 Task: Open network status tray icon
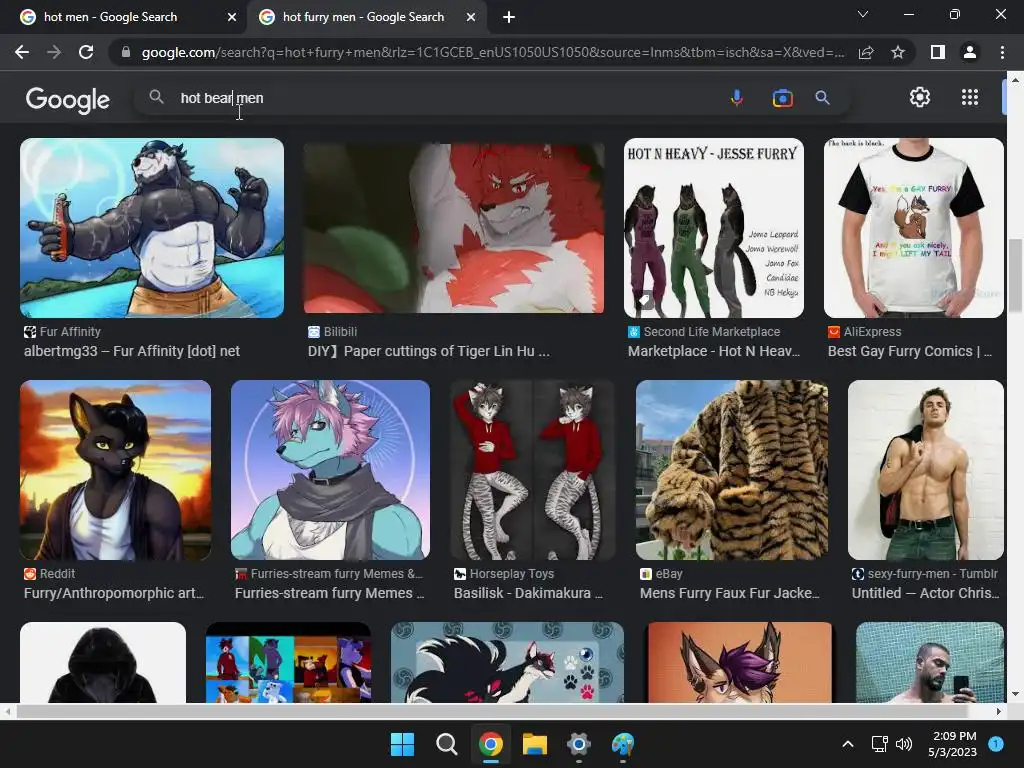tap(880, 744)
